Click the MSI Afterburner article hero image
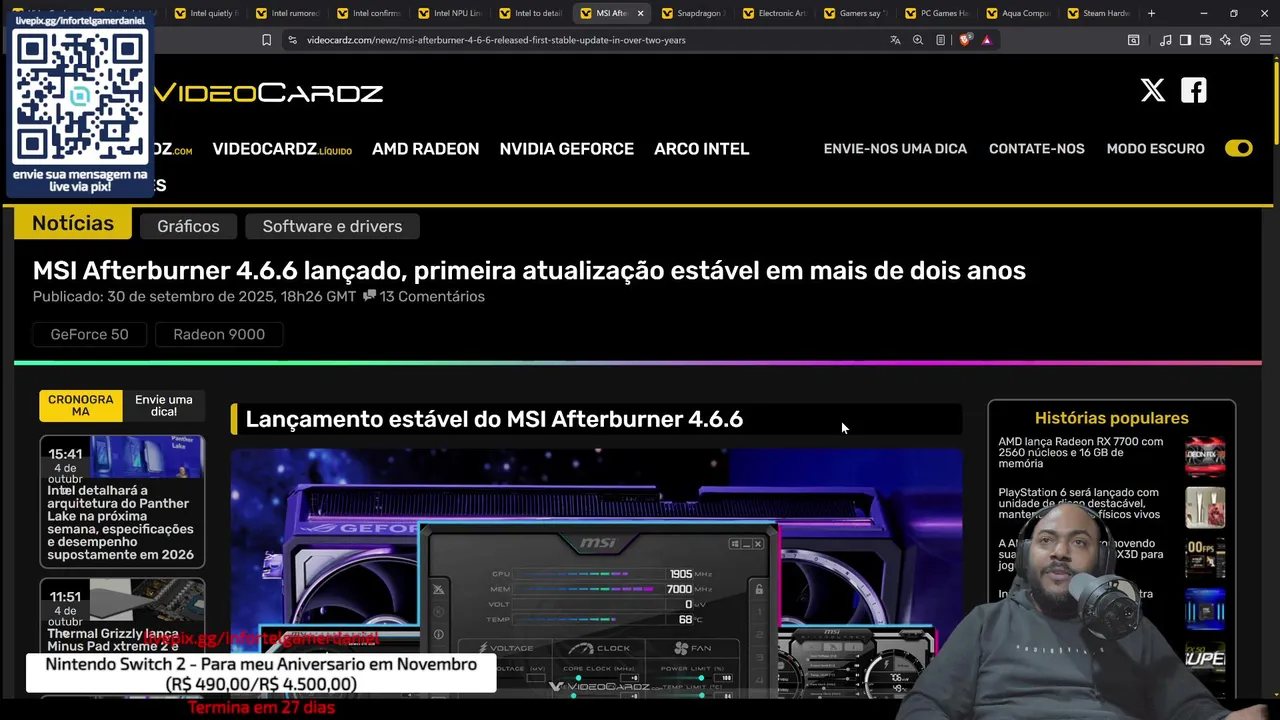The image size is (1280, 720). [596, 572]
